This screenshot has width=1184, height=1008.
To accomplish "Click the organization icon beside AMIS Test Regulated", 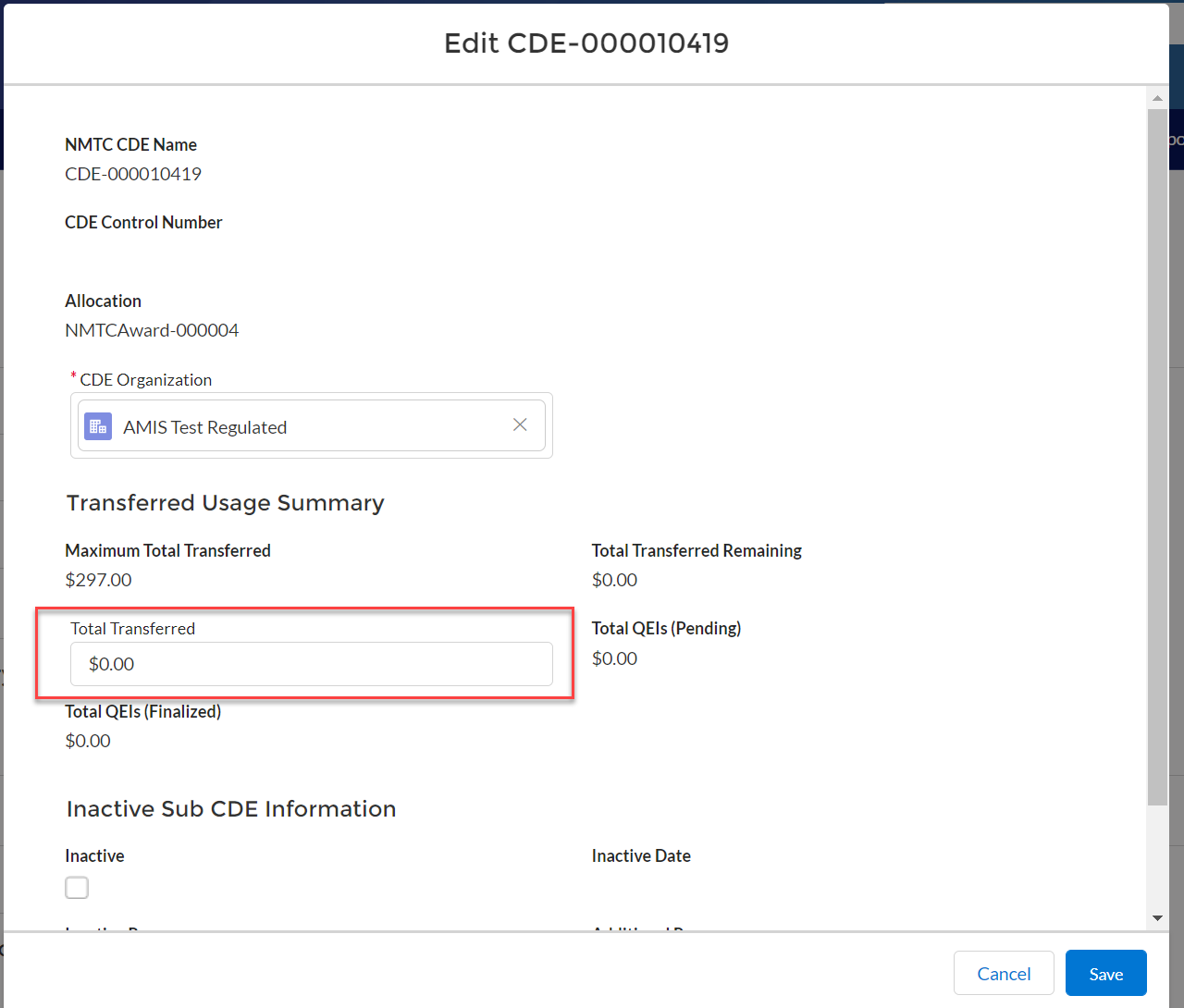I will click(98, 426).
